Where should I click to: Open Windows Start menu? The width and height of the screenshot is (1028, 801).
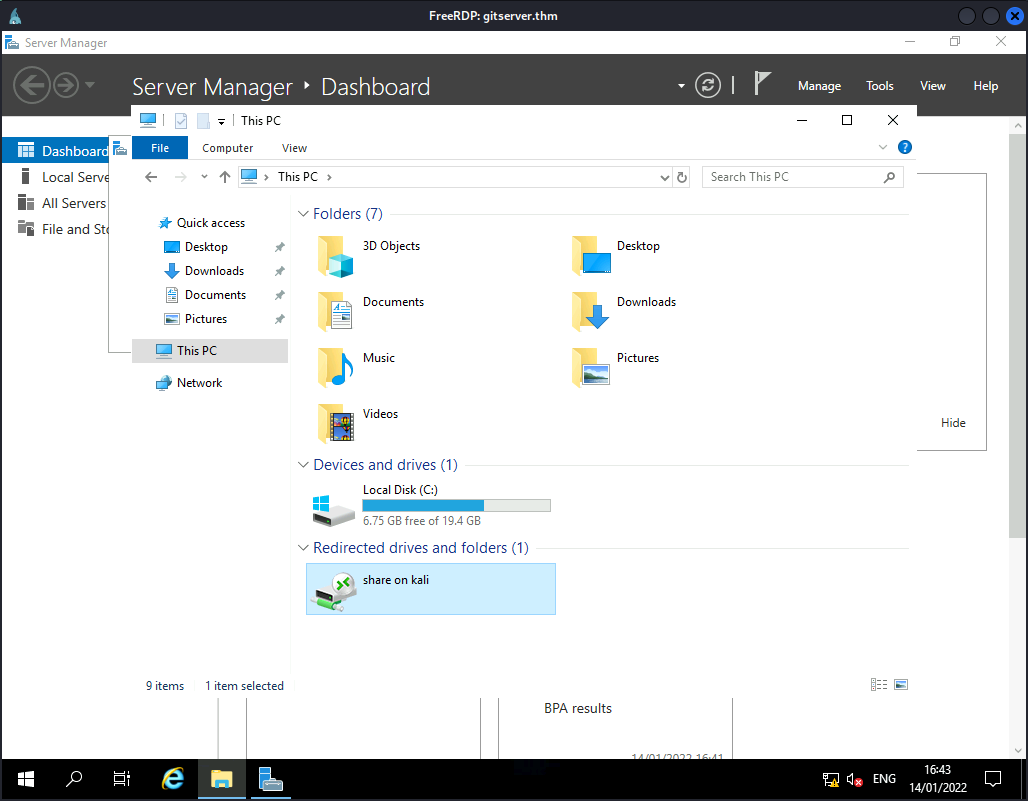pos(26,779)
